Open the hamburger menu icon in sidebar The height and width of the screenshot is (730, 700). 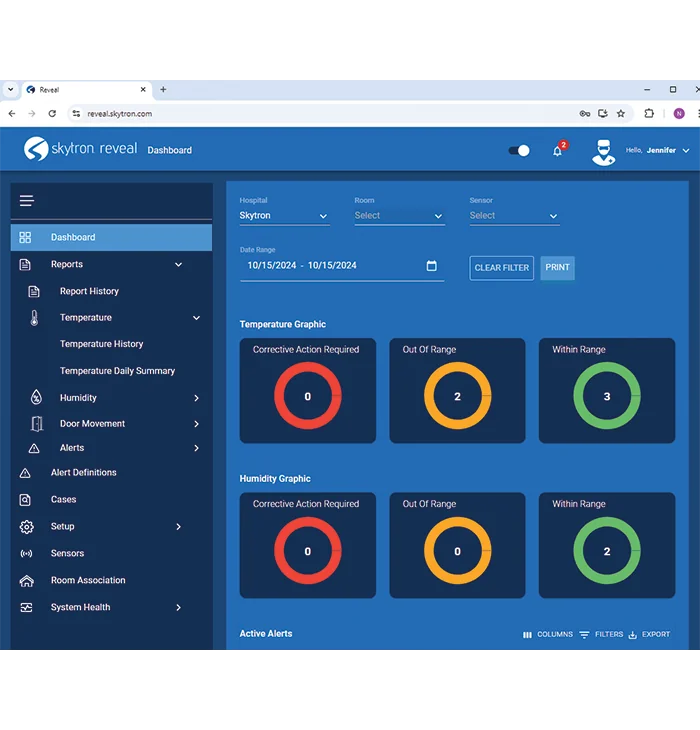27,201
